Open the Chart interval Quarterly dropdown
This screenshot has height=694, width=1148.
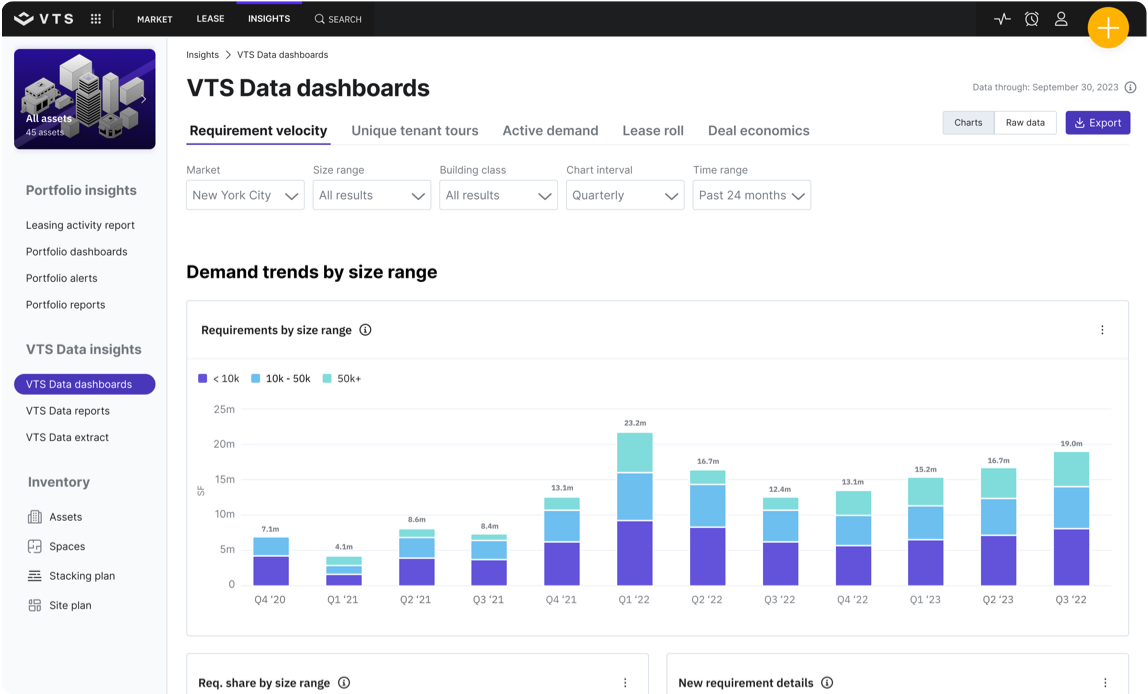(x=625, y=196)
